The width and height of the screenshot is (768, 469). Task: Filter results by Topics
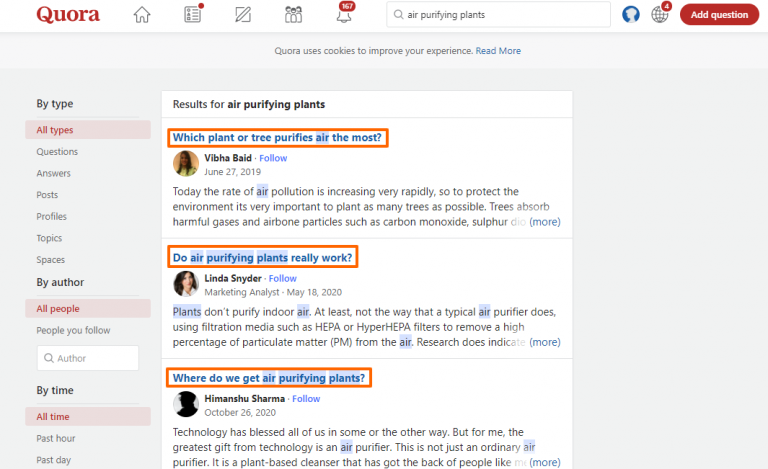point(49,238)
